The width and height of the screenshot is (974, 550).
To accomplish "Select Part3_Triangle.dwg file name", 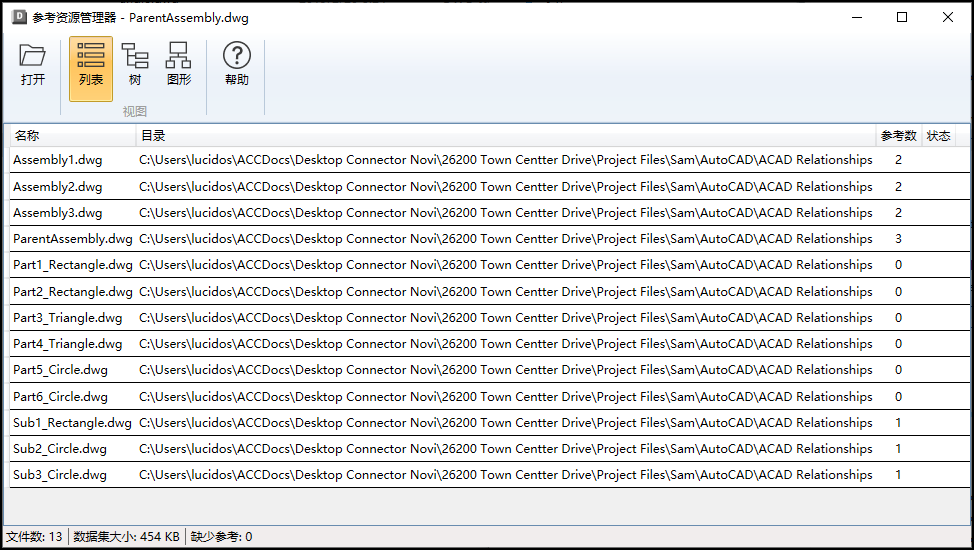I will [68, 318].
